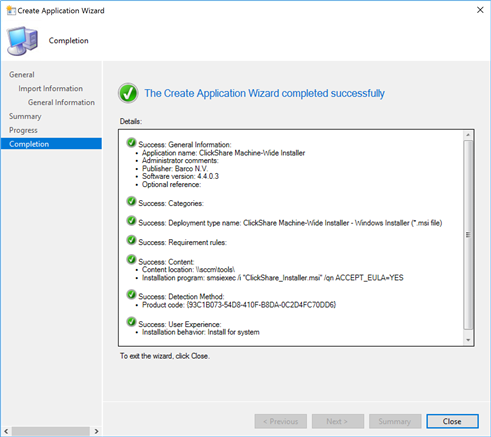Click checkmark next to General Information success
This screenshot has width=491, height=437.
(x=131, y=143)
